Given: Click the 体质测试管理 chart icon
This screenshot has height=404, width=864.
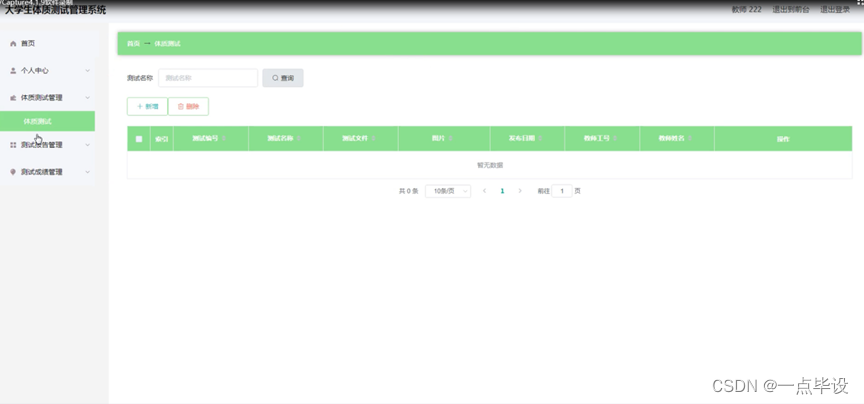Looking at the screenshot, I should pos(13,98).
